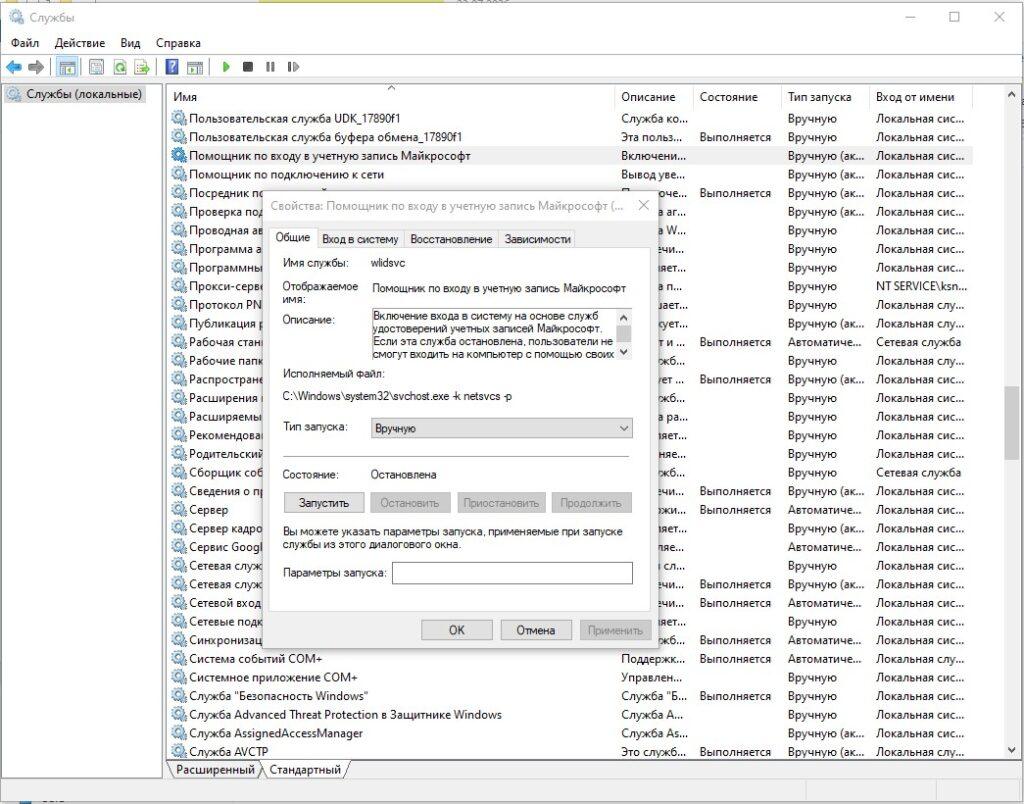Select Служба Advanced Threat Protection row
This screenshot has height=804, width=1024.
(571, 714)
